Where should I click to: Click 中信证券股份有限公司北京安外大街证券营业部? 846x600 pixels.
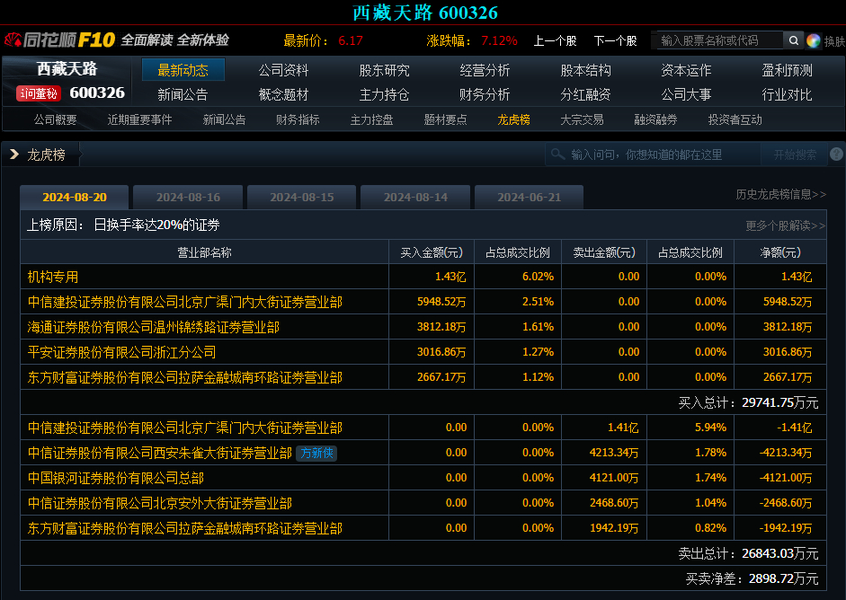(160, 503)
